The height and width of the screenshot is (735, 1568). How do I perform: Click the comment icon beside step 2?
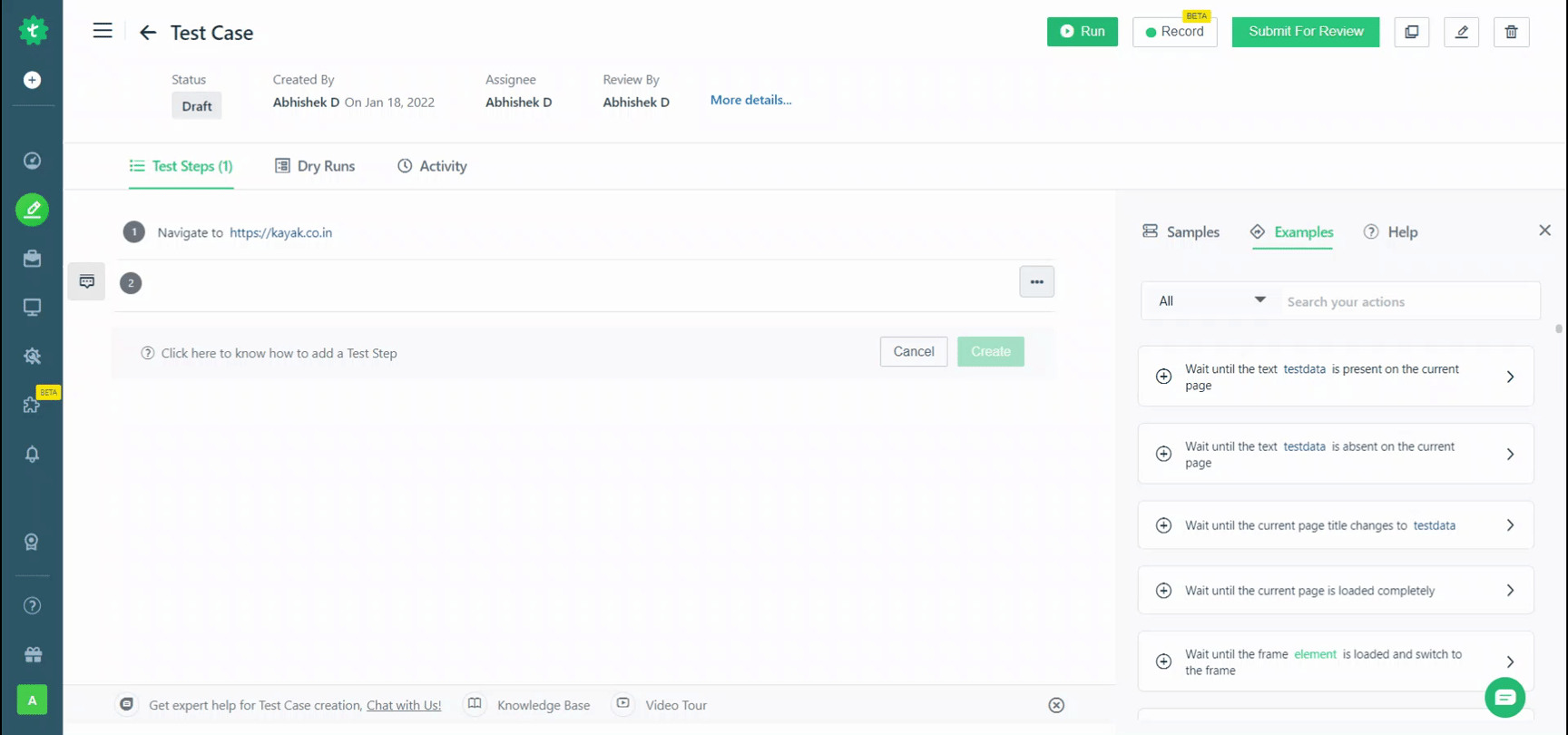pyautogui.click(x=87, y=281)
